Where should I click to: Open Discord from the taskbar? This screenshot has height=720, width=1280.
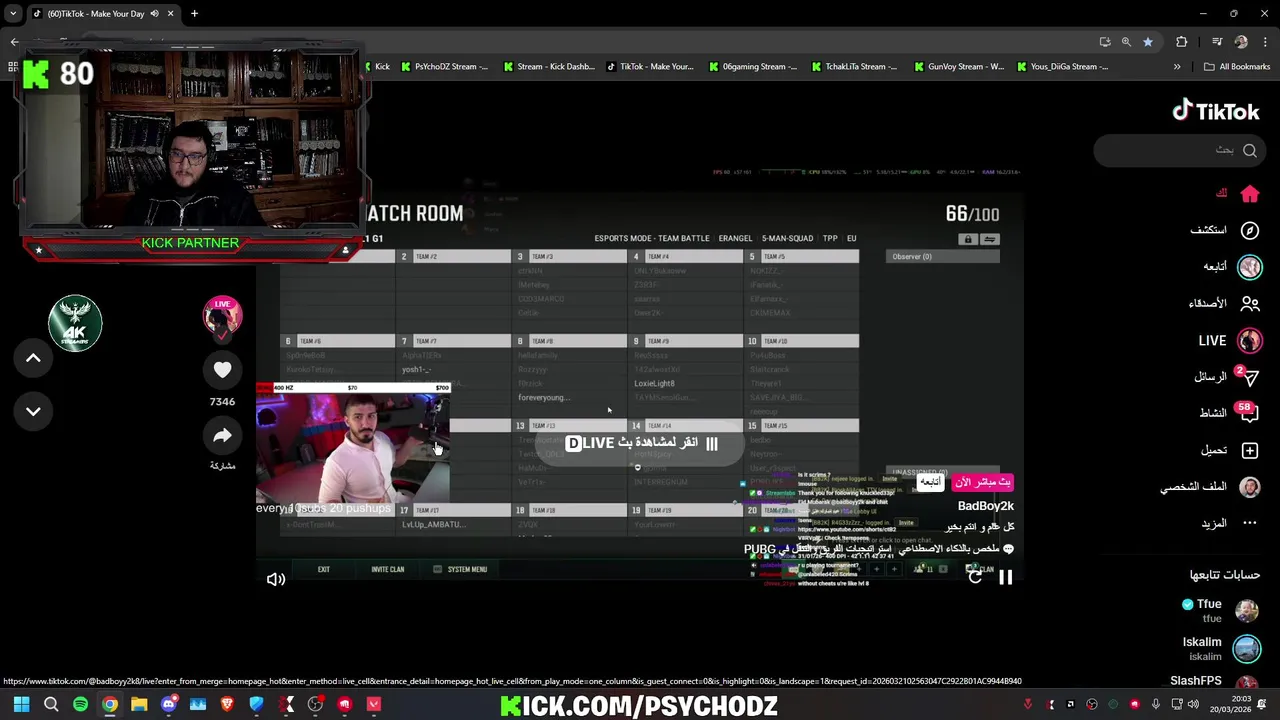click(168, 704)
